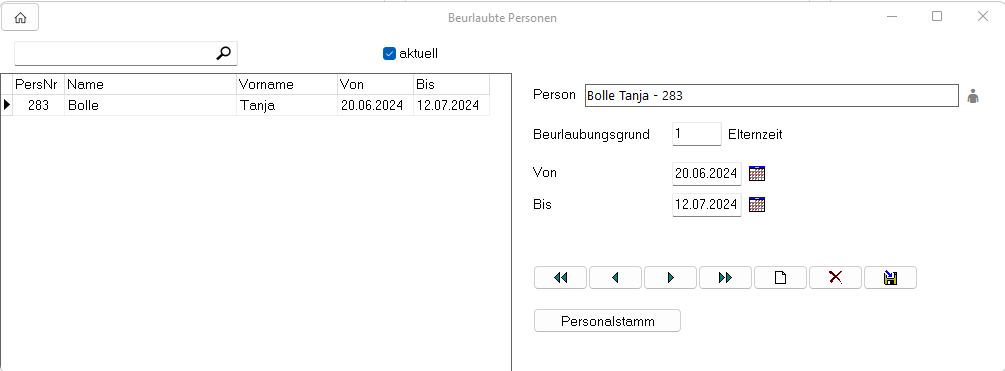The image size is (1005, 371).
Task: Click the Von column header in table
Action: coord(376,84)
